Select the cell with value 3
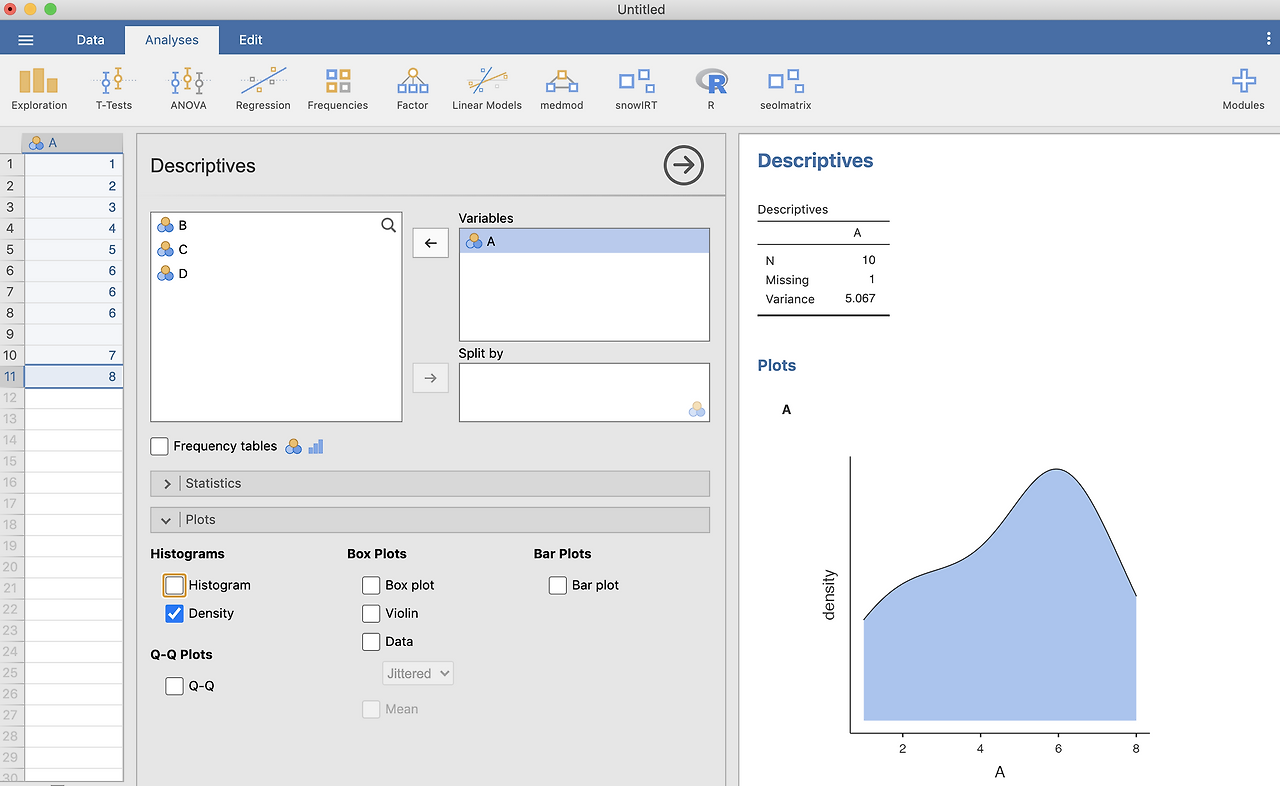This screenshot has width=1280, height=786. pos(73,207)
